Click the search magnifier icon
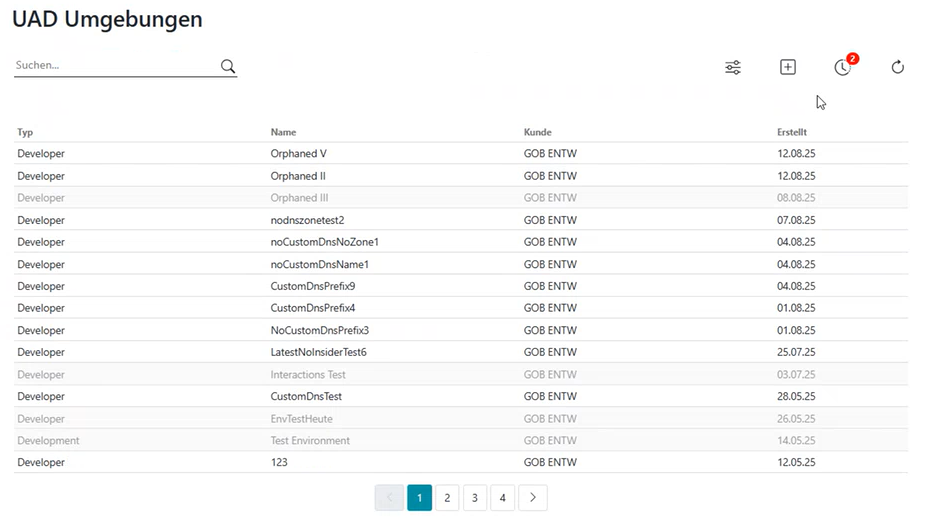 click(228, 67)
